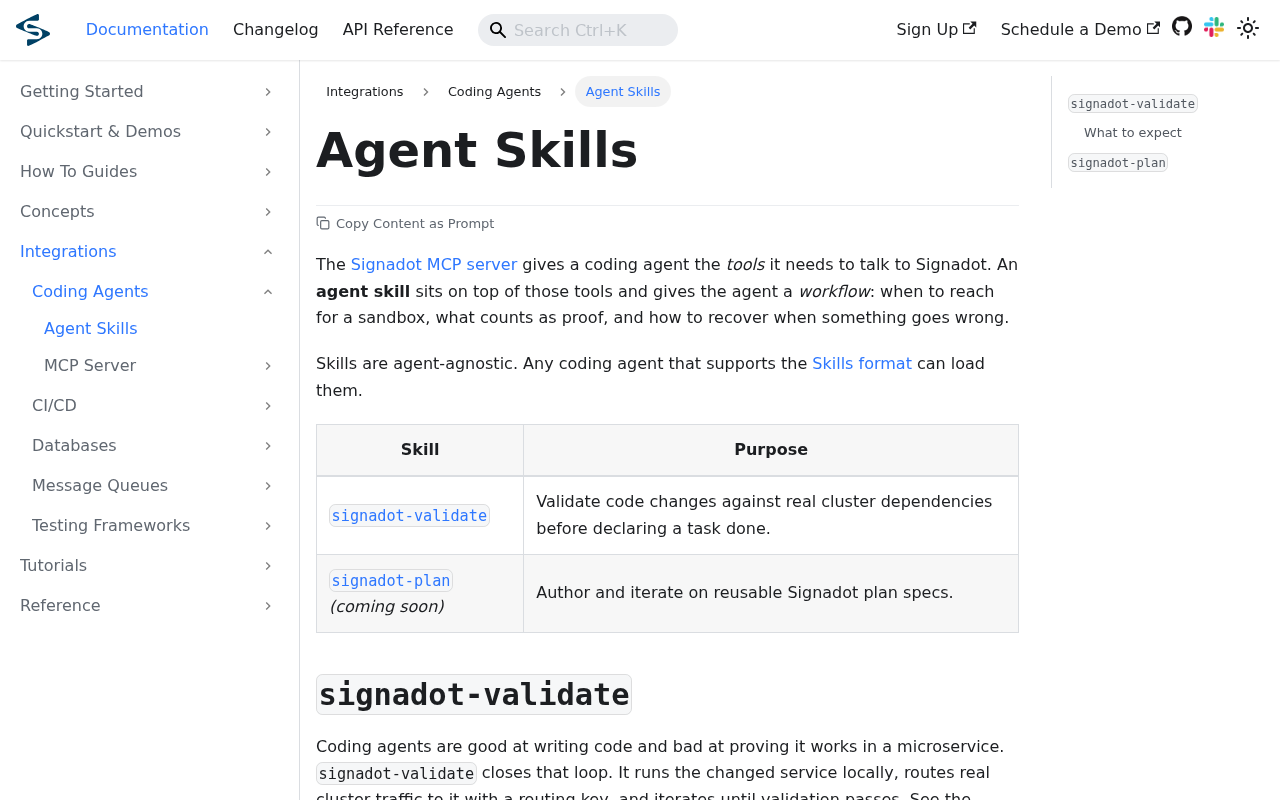1280x800 pixels.
Task: Toggle the light/dark theme
Action: (x=1248, y=28)
